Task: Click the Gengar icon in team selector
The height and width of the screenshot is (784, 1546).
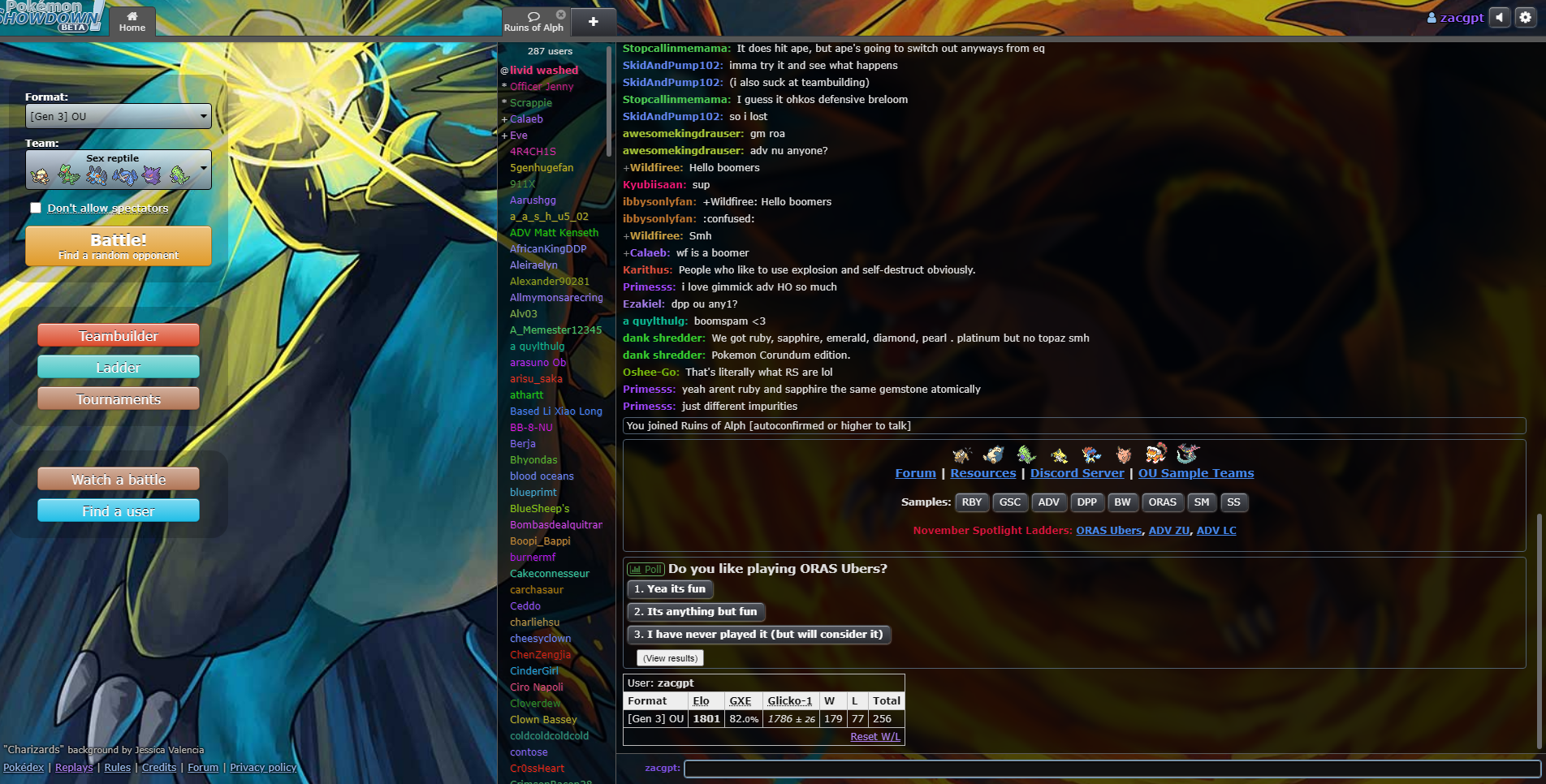Action: tap(152, 174)
